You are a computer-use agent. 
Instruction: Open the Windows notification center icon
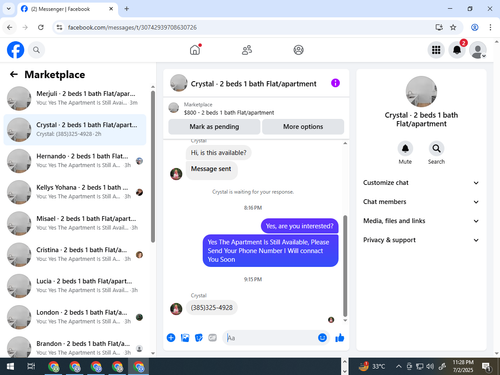tap(487, 367)
